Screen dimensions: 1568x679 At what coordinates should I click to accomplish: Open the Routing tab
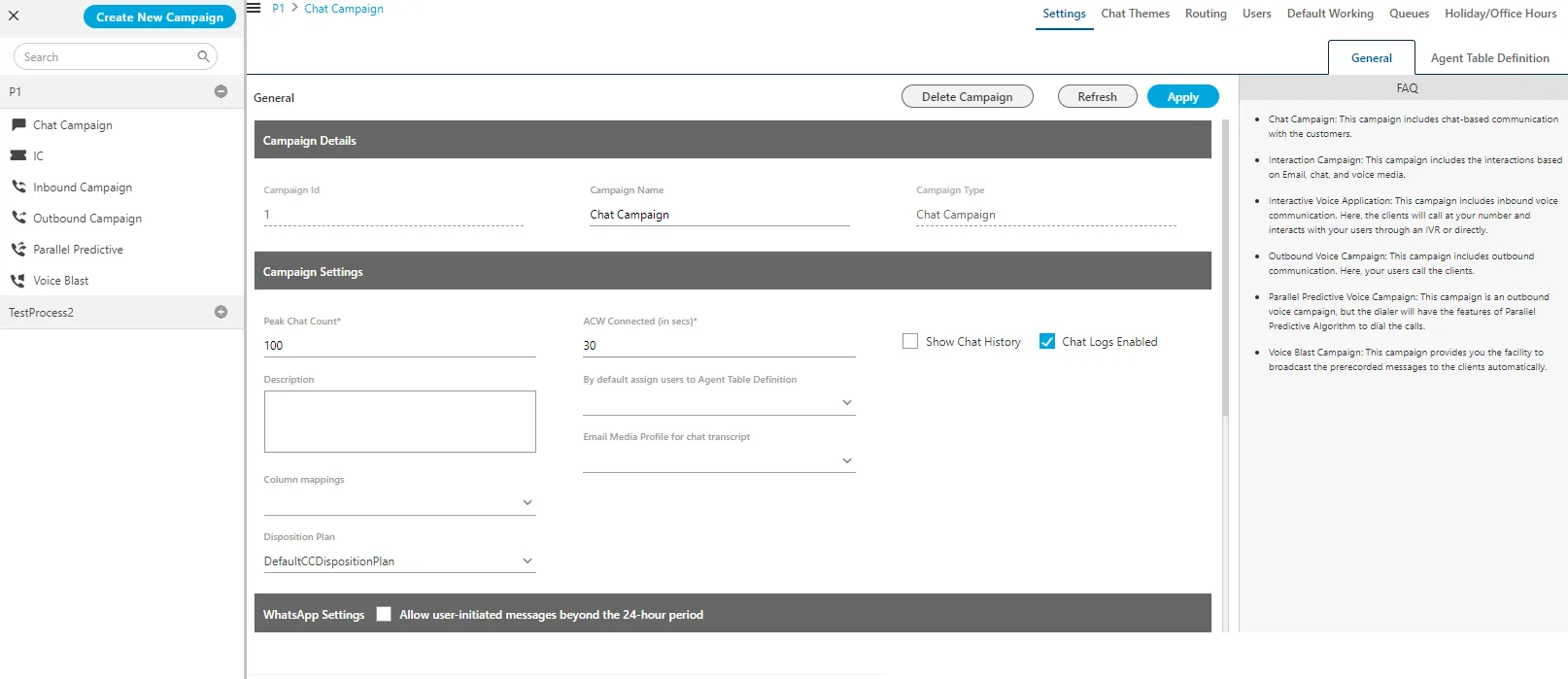click(x=1206, y=14)
